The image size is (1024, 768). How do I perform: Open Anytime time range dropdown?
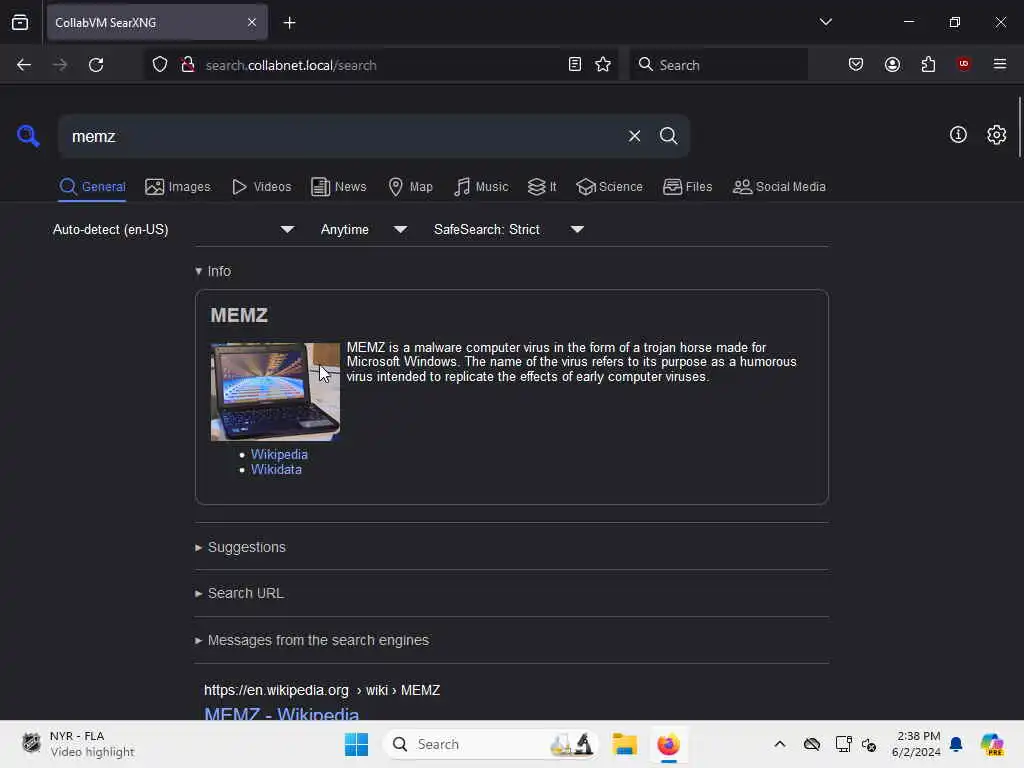[364, 229]
